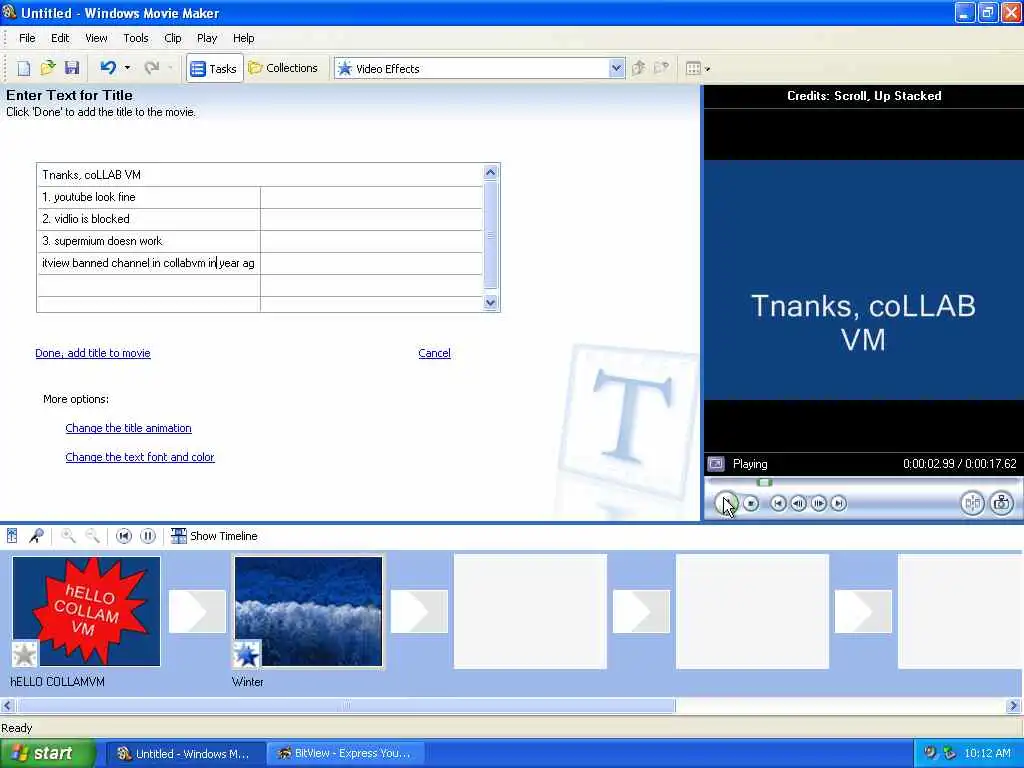The width and height of the screenshot is (1024, 768).
Task: Toggle the Collections pane button
Action: coord(283,68)
